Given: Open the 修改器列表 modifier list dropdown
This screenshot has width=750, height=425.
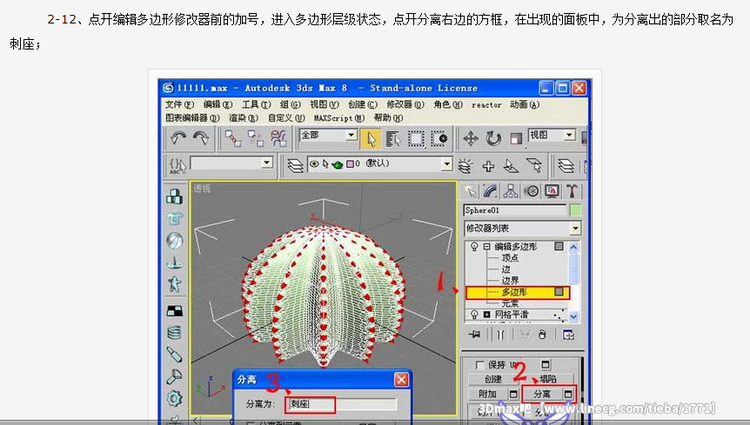Looking at the screenshot, I should point(575,229).
